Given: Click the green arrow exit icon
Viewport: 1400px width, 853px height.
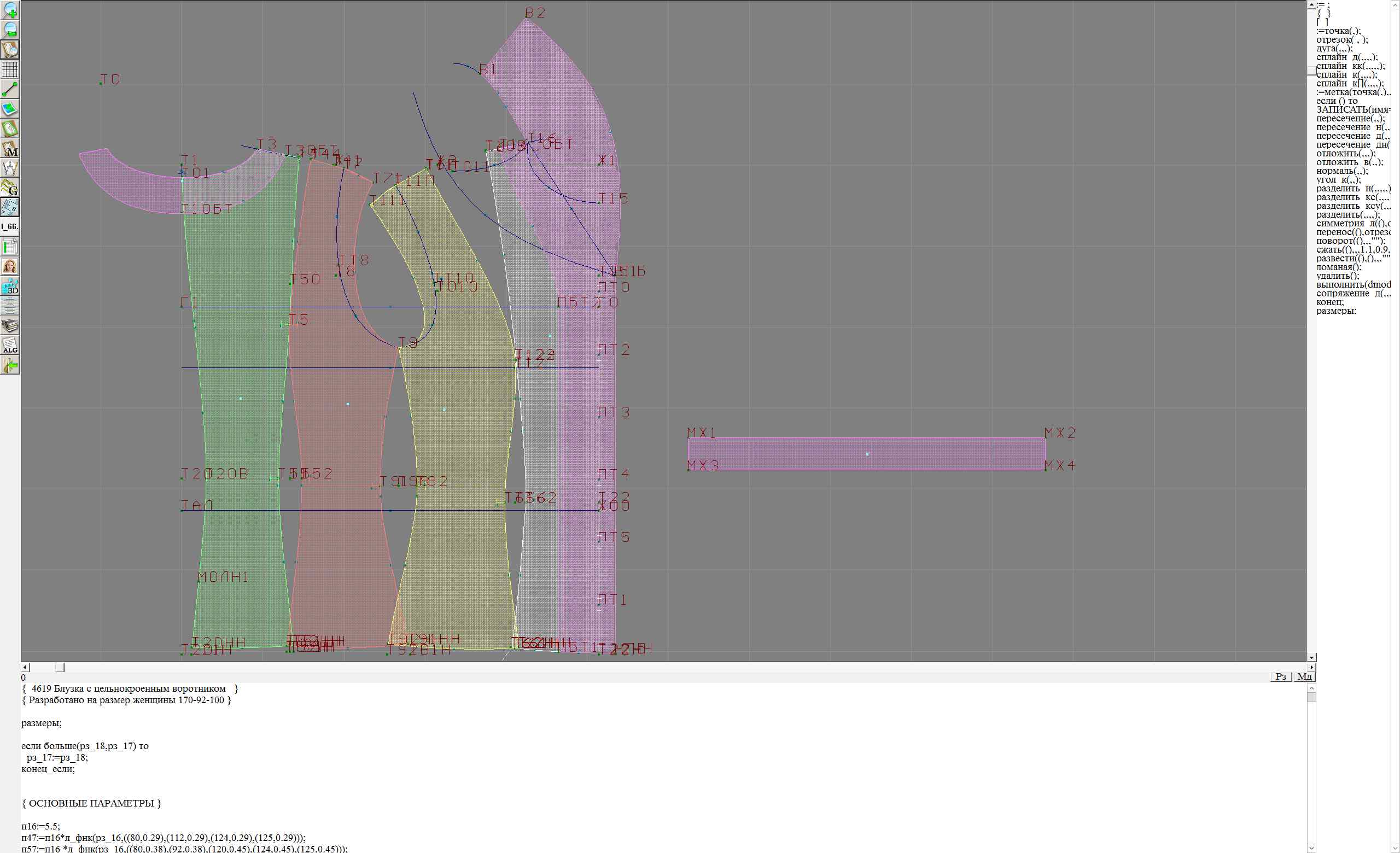Looking at the screenshot, I should (10, 365).
